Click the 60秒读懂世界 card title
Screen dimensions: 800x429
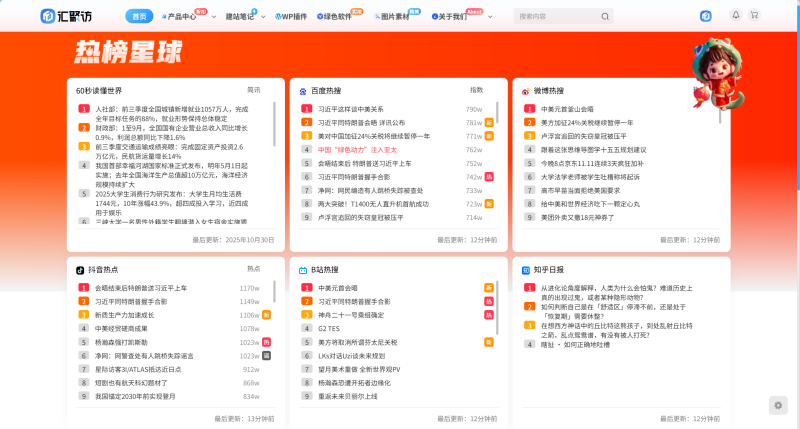coord(99,91)
